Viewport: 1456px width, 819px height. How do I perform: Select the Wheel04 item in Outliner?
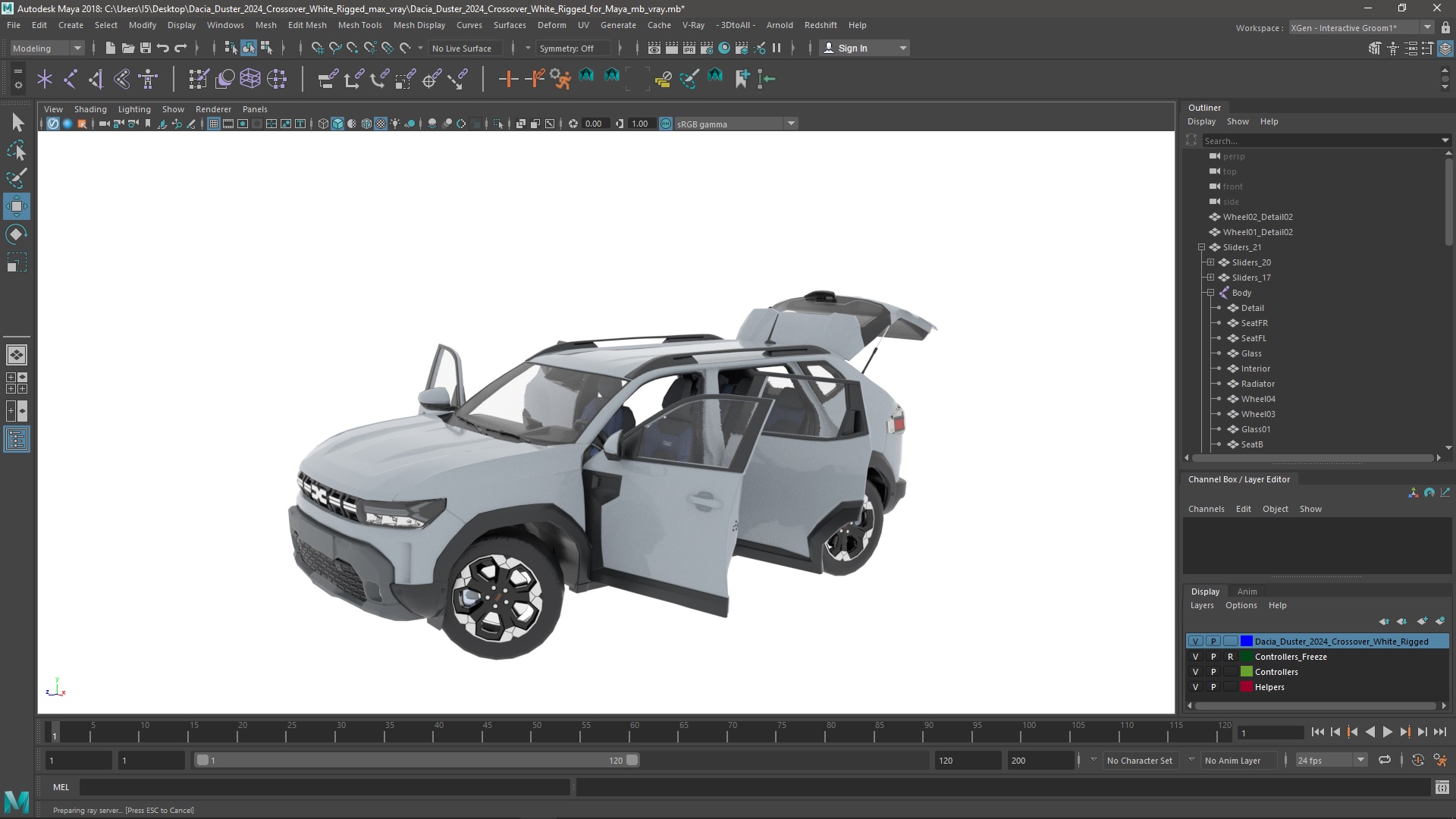click(1258, 399)
